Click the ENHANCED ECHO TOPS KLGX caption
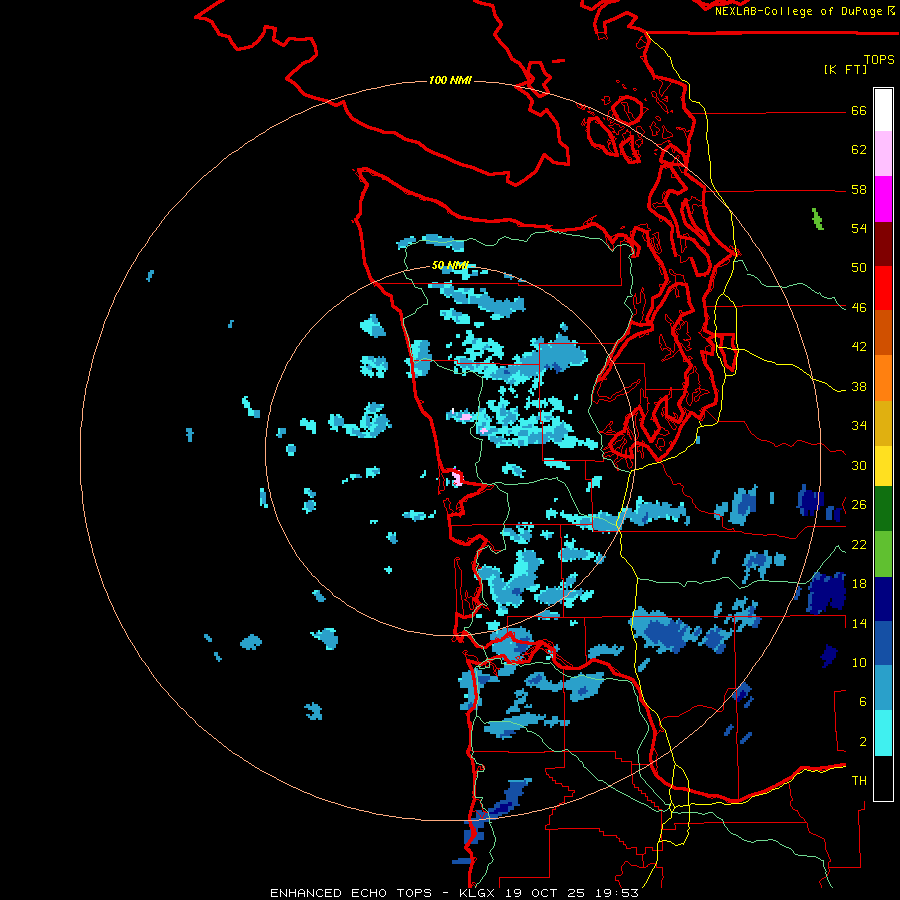 point(454,893)
